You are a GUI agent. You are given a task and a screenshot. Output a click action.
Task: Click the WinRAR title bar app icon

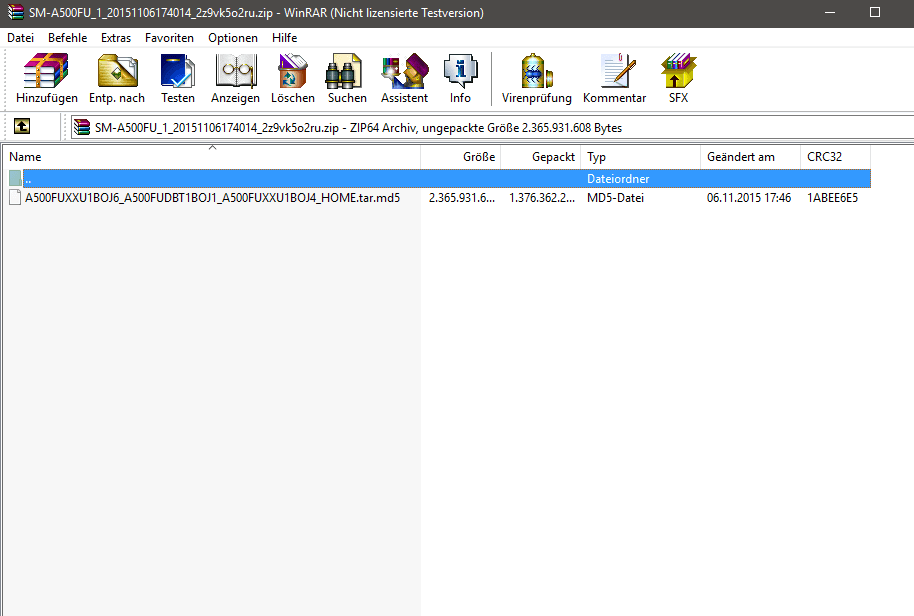click(x=16, y=12)
